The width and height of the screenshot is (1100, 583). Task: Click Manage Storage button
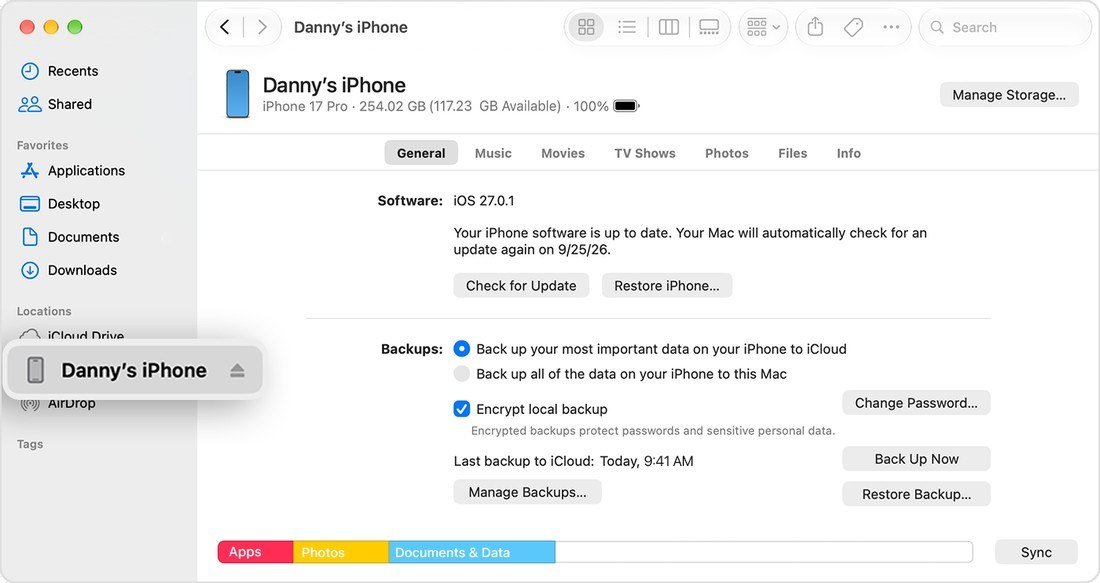(1009, 95)
